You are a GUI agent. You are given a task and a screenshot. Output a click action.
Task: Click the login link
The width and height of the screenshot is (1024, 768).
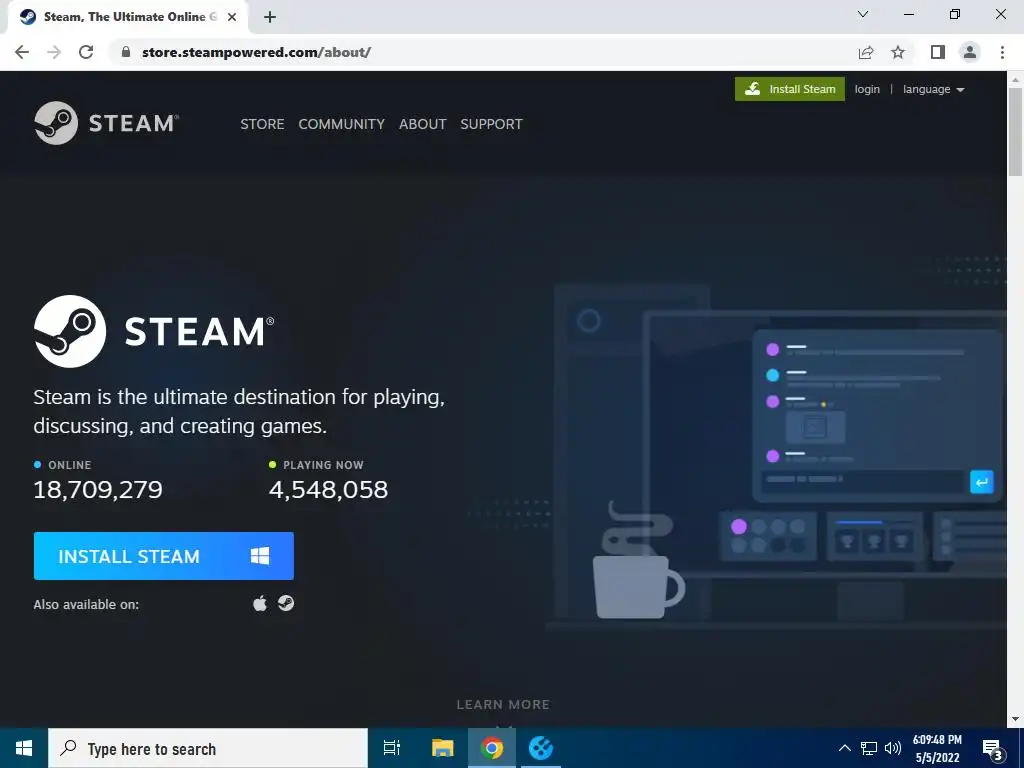(867, 89)
